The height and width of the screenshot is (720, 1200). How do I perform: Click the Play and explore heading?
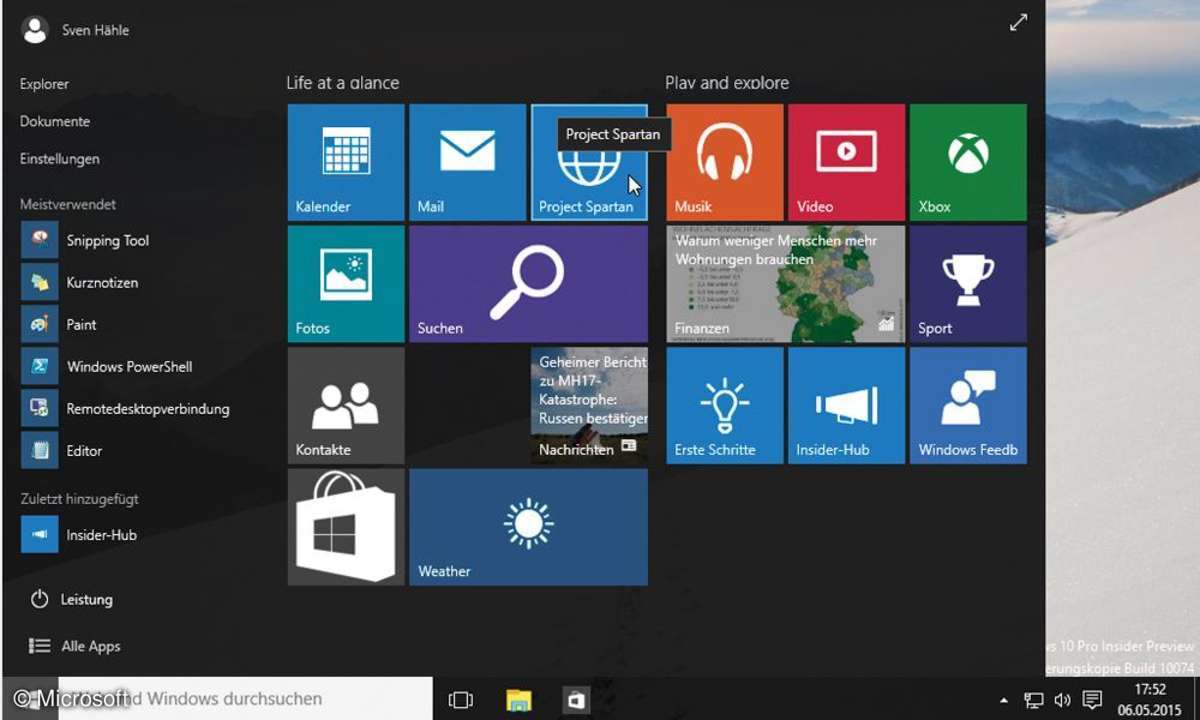pyautogui.click(x=727, y=83)
